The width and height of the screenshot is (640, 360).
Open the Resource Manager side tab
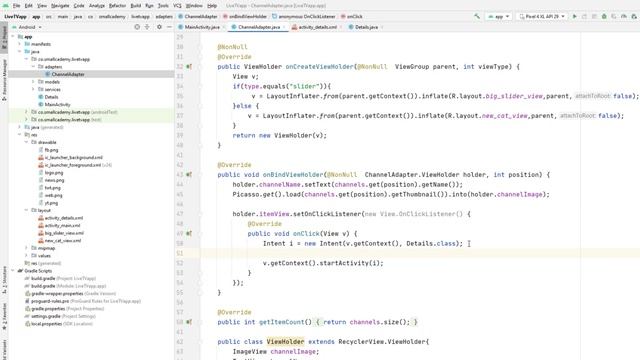[4, 80]
